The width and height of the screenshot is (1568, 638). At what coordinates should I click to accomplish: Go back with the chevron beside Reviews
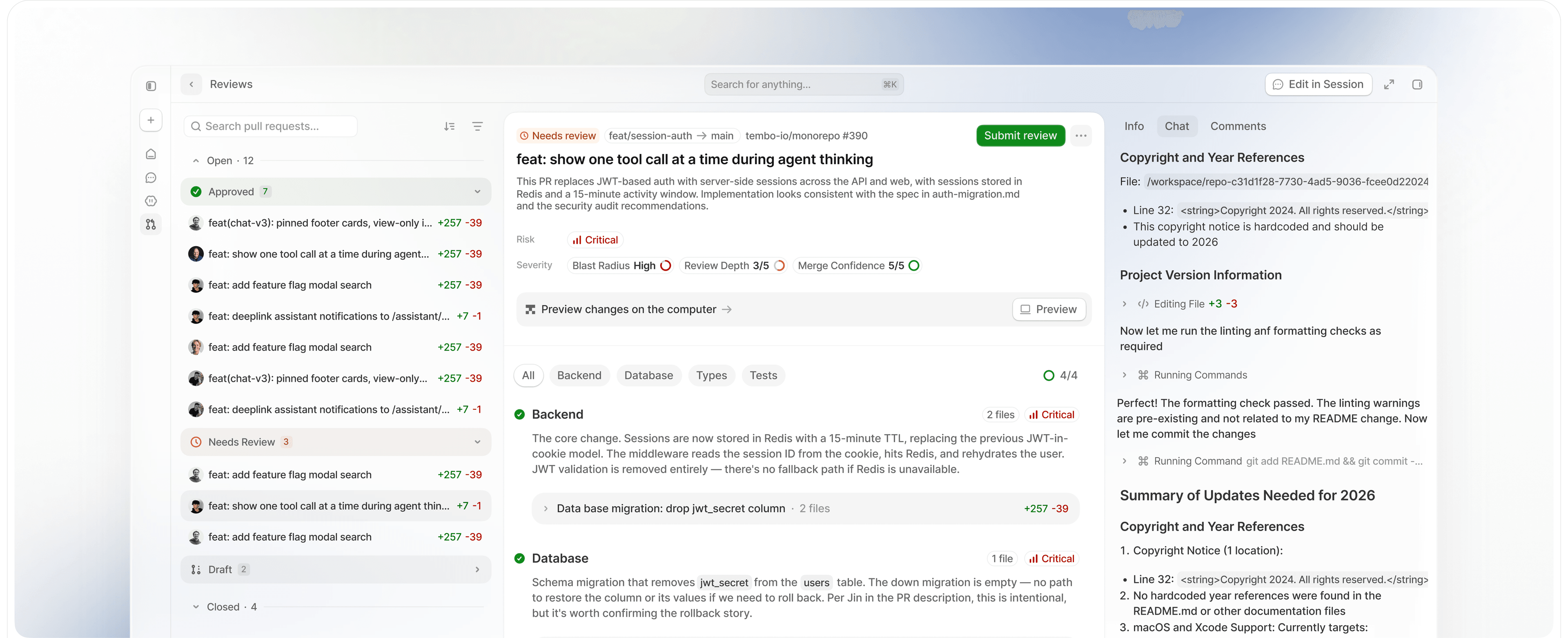click(x=191, y=84)
